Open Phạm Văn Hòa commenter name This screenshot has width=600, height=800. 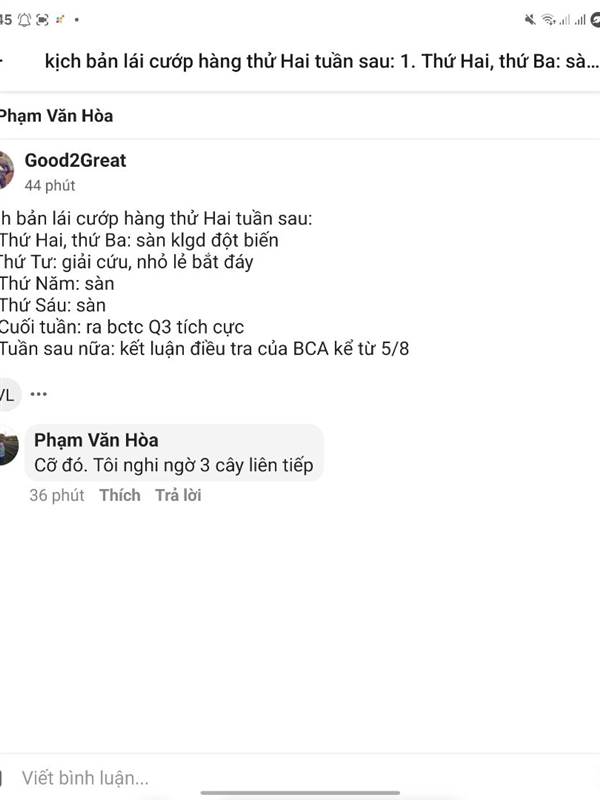pos(96,441)
